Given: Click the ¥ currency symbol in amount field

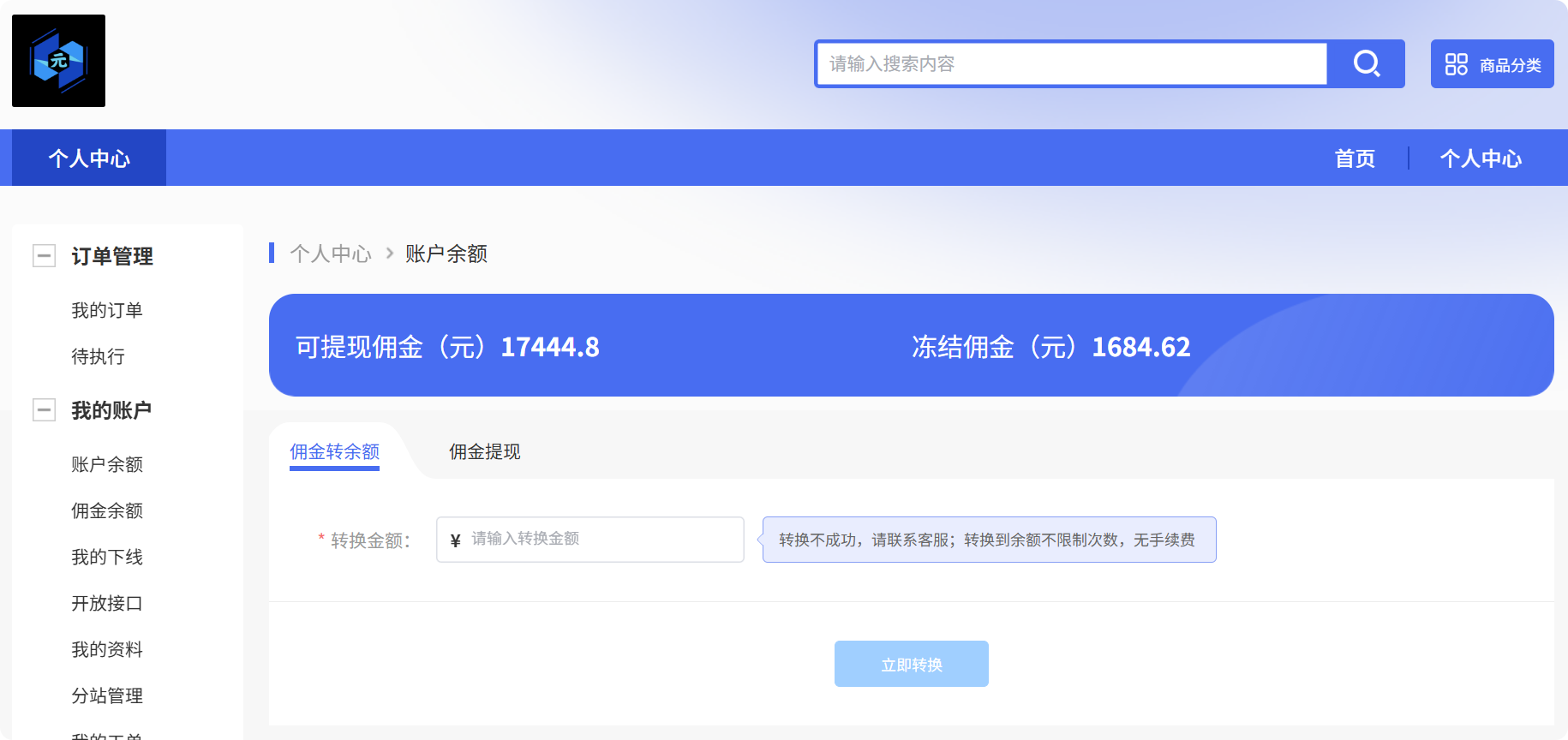Looking at the screenshot, I should click(x=455, y=540).
